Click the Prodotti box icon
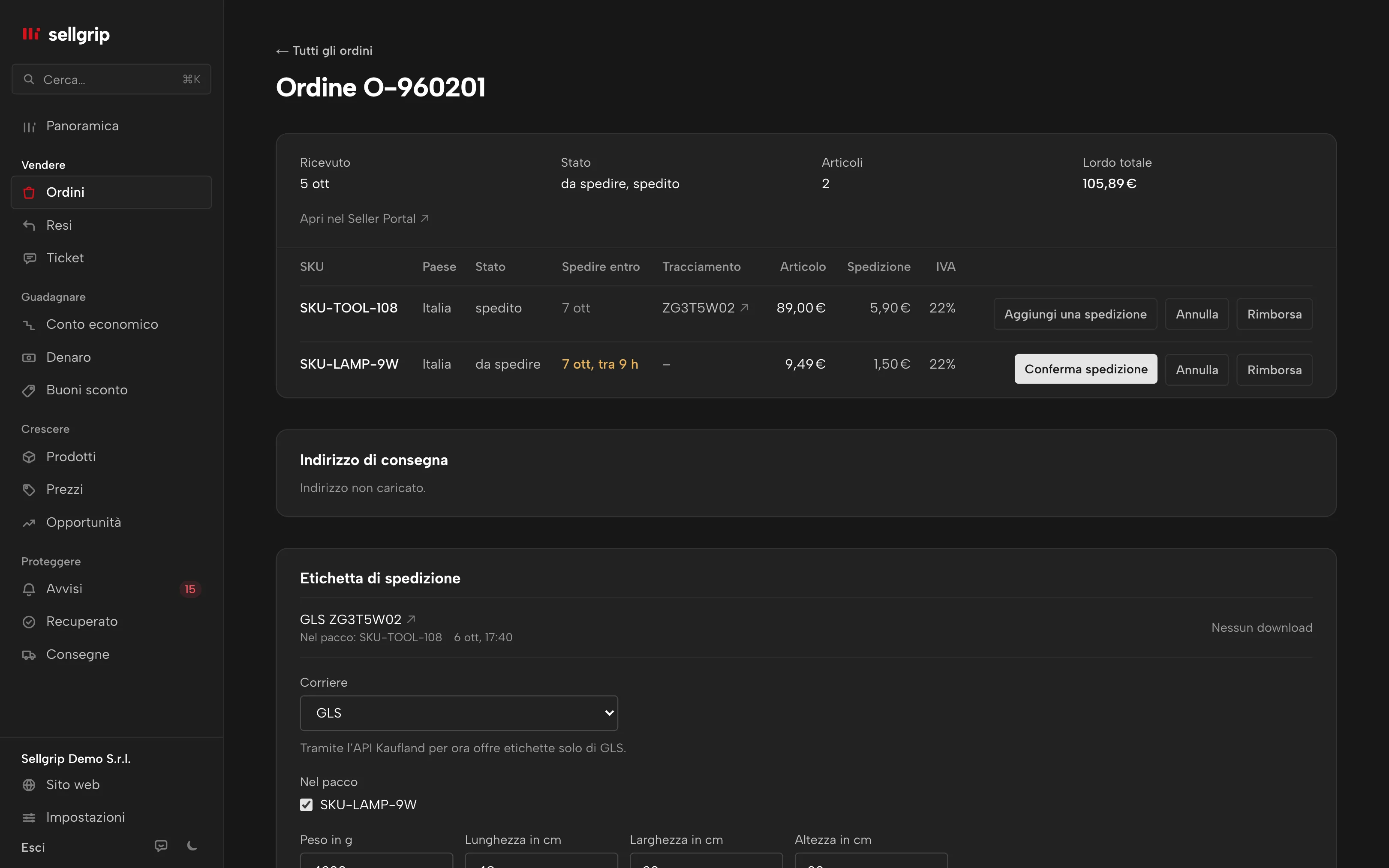1389x868 pixels. [x=29, y=457]
